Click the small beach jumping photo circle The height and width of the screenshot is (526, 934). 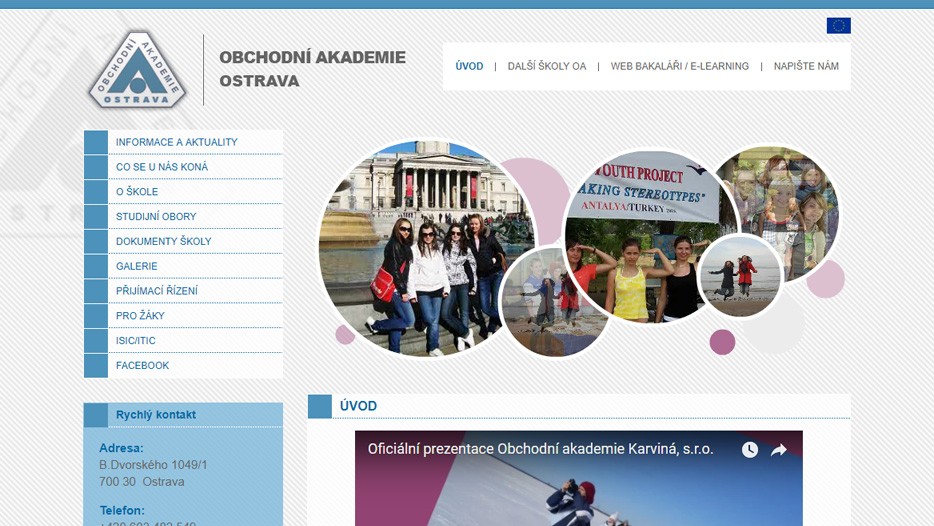coord(740,276)
